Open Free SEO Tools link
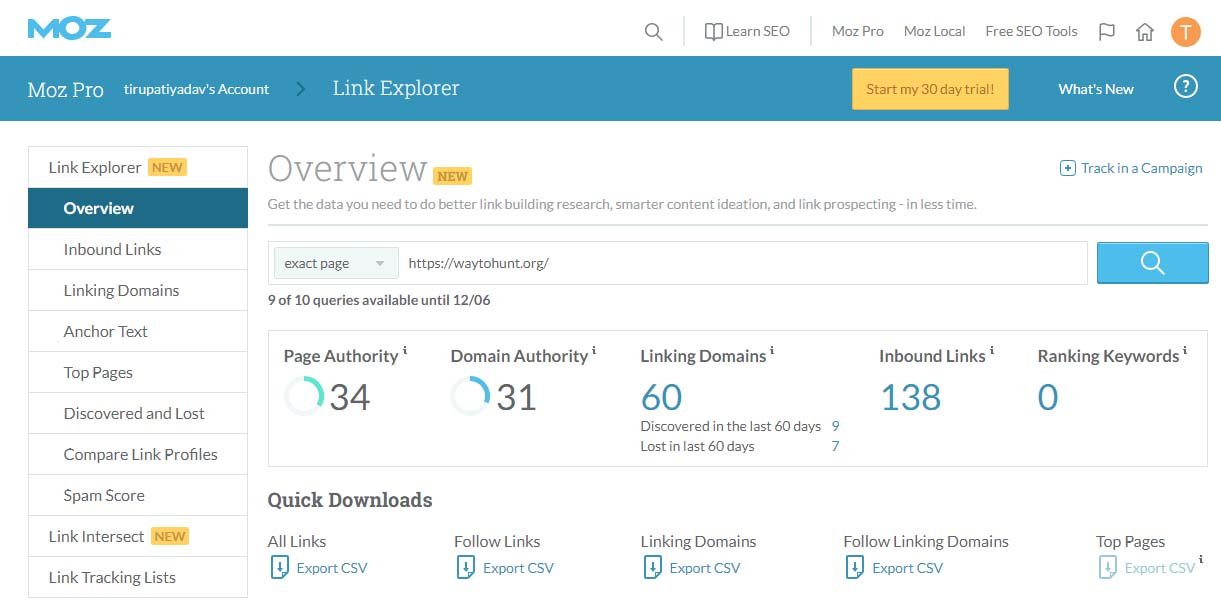Screen dimensions: 1221x604 (x=1031, y=31)
